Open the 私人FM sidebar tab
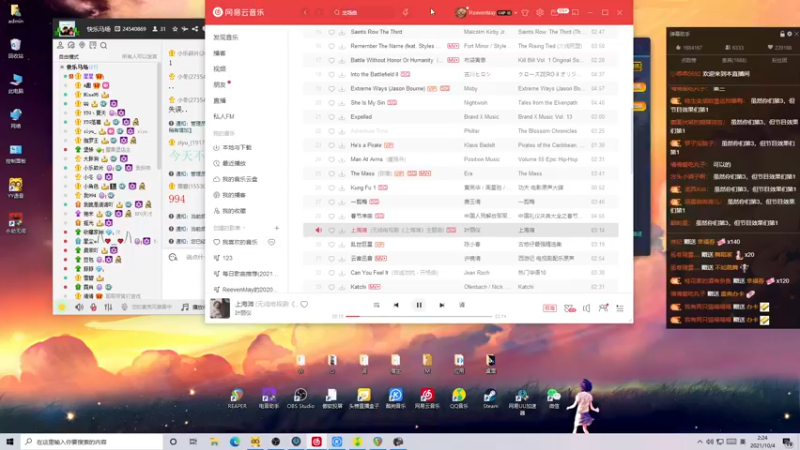The height and width of the screenshot is (450, 800). tap(223, 116)
